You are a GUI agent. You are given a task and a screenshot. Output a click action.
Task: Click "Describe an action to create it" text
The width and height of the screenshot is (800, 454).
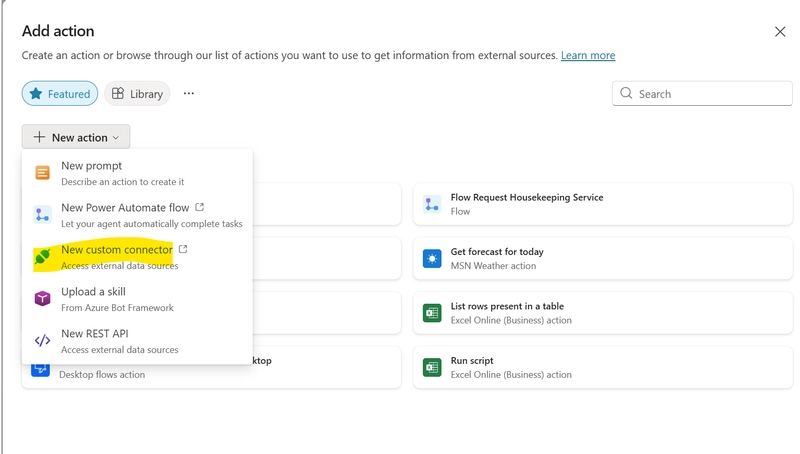point(122,182)
